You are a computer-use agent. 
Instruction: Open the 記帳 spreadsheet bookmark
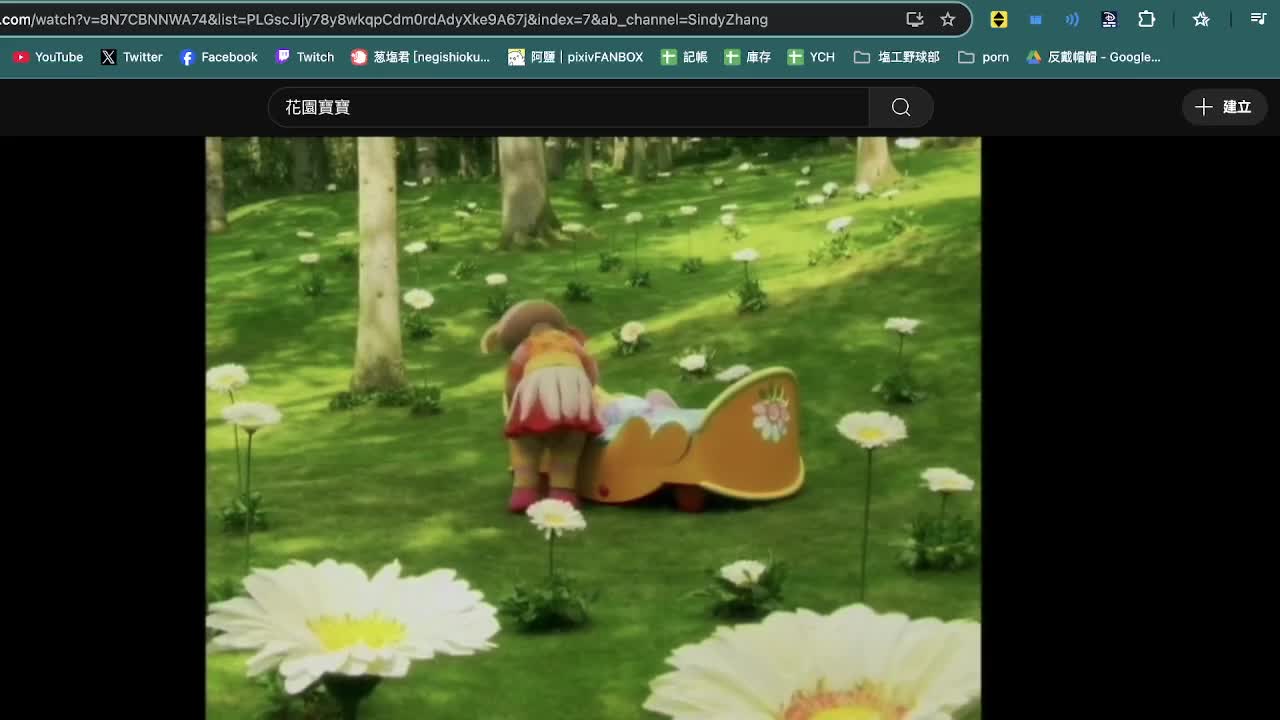[x=684, y=57]
